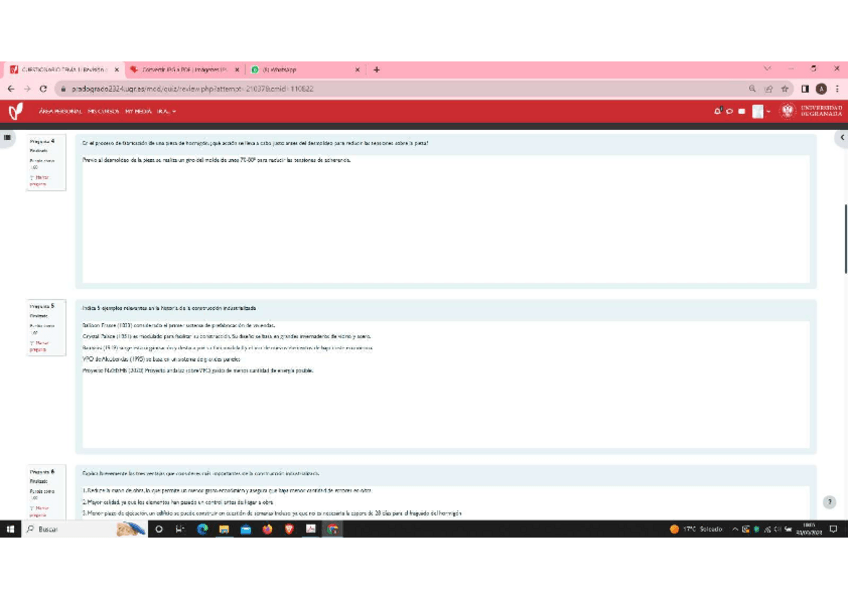Bookmark this page with the star icon

(x=785, y=89)
